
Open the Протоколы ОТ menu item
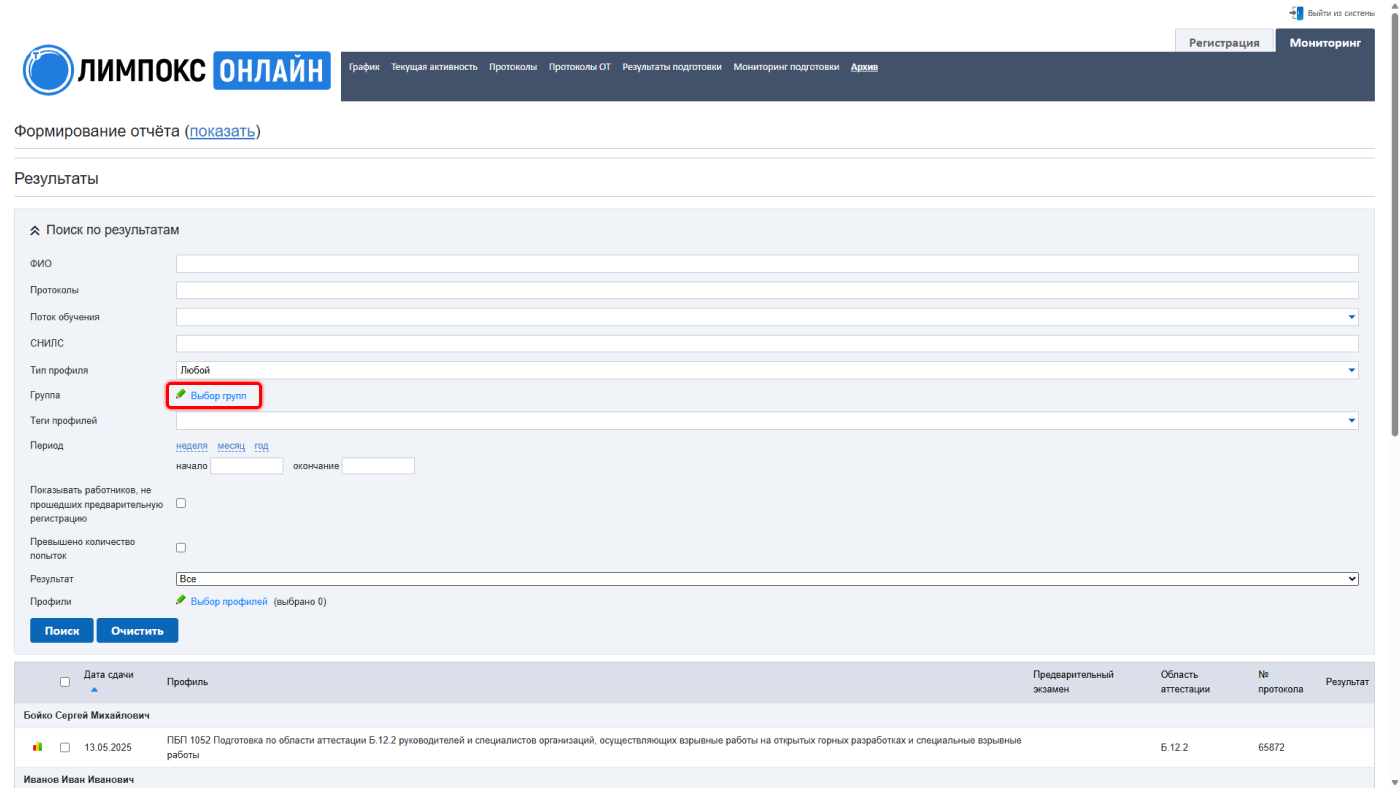[x=580, y=67]
